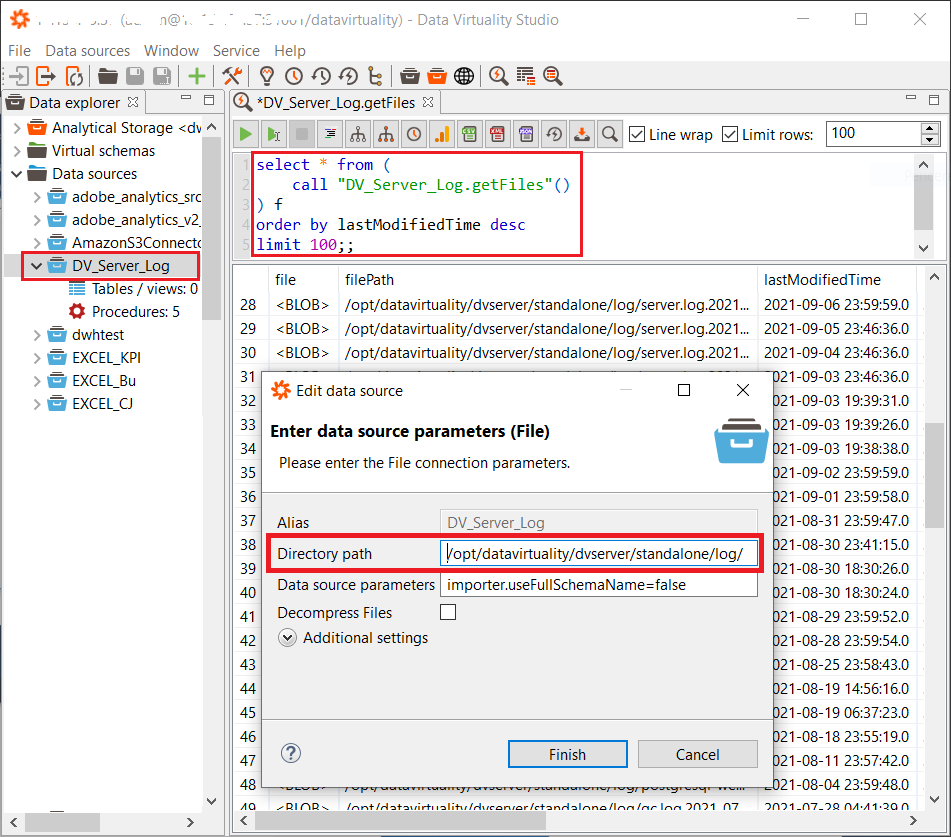Click the magnifier with table icon in main toolbar
The height and width of the screenshot is (837, 951).
pyautogui.click(x=553, y=76)
